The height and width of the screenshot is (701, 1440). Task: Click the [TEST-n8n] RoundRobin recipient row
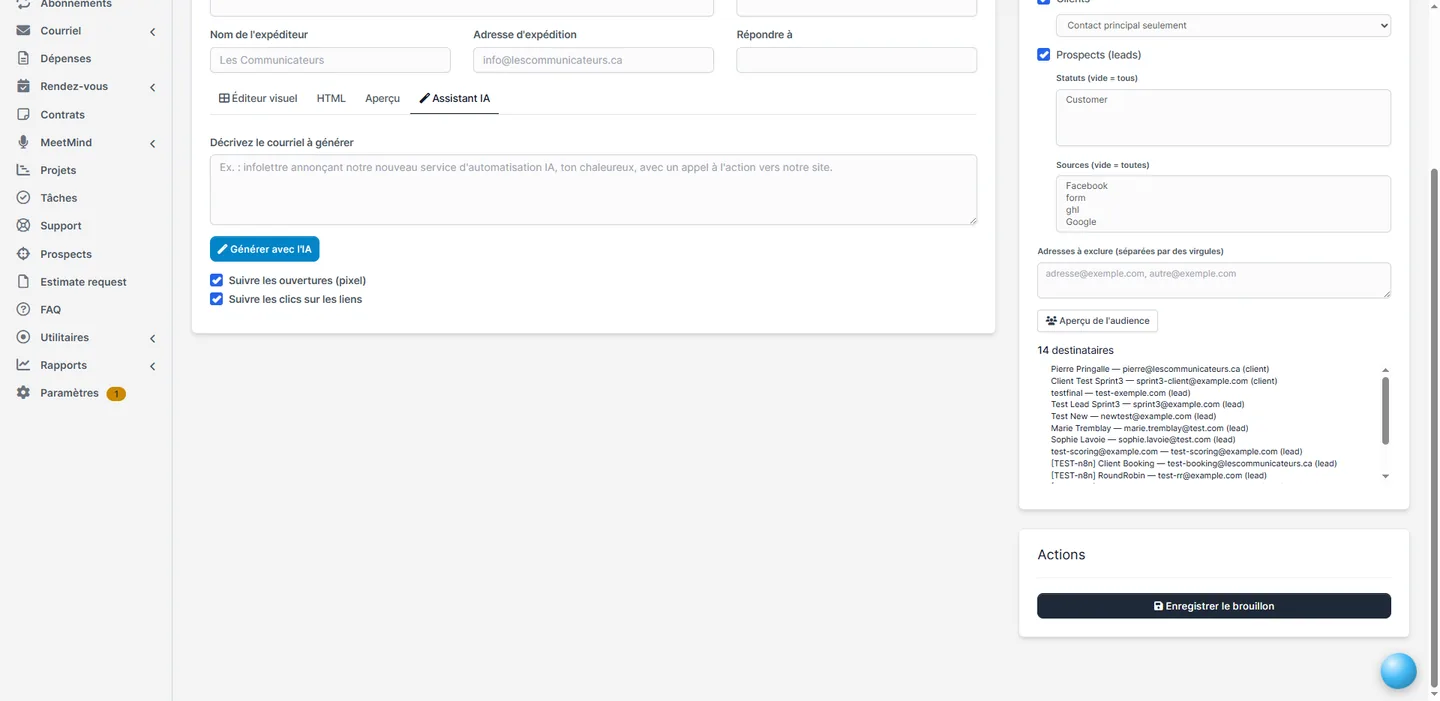tap(1158, 476)
